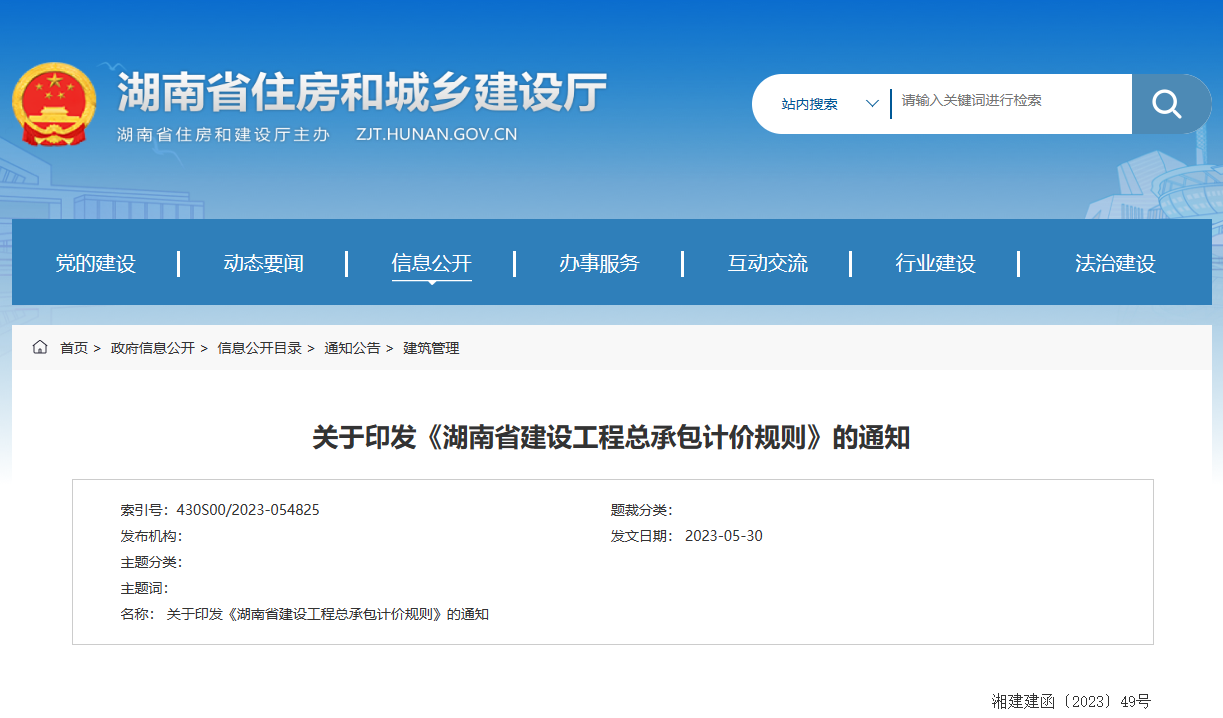This screenshot has width=1223, height=718.
Task: Click 政府信息公开 breadcrumb link
Action: [153, 348]
